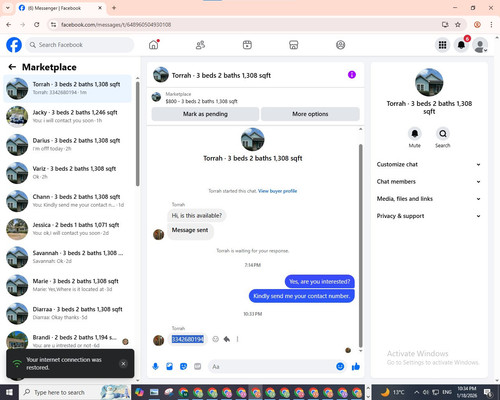Open browser three-dot menu
The width and height of the screenshot is (500, 400).
(x=491, y=25)
